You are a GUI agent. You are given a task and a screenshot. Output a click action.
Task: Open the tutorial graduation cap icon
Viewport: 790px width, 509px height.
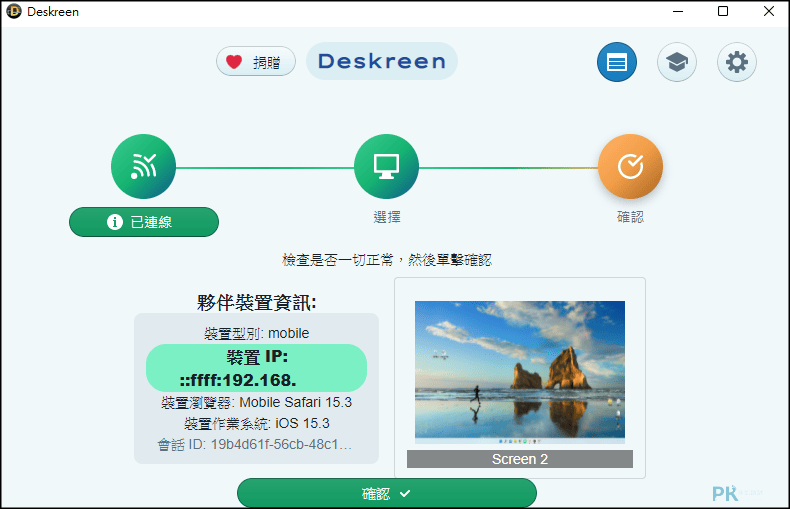pyautogui.click(x=677, y=62)
